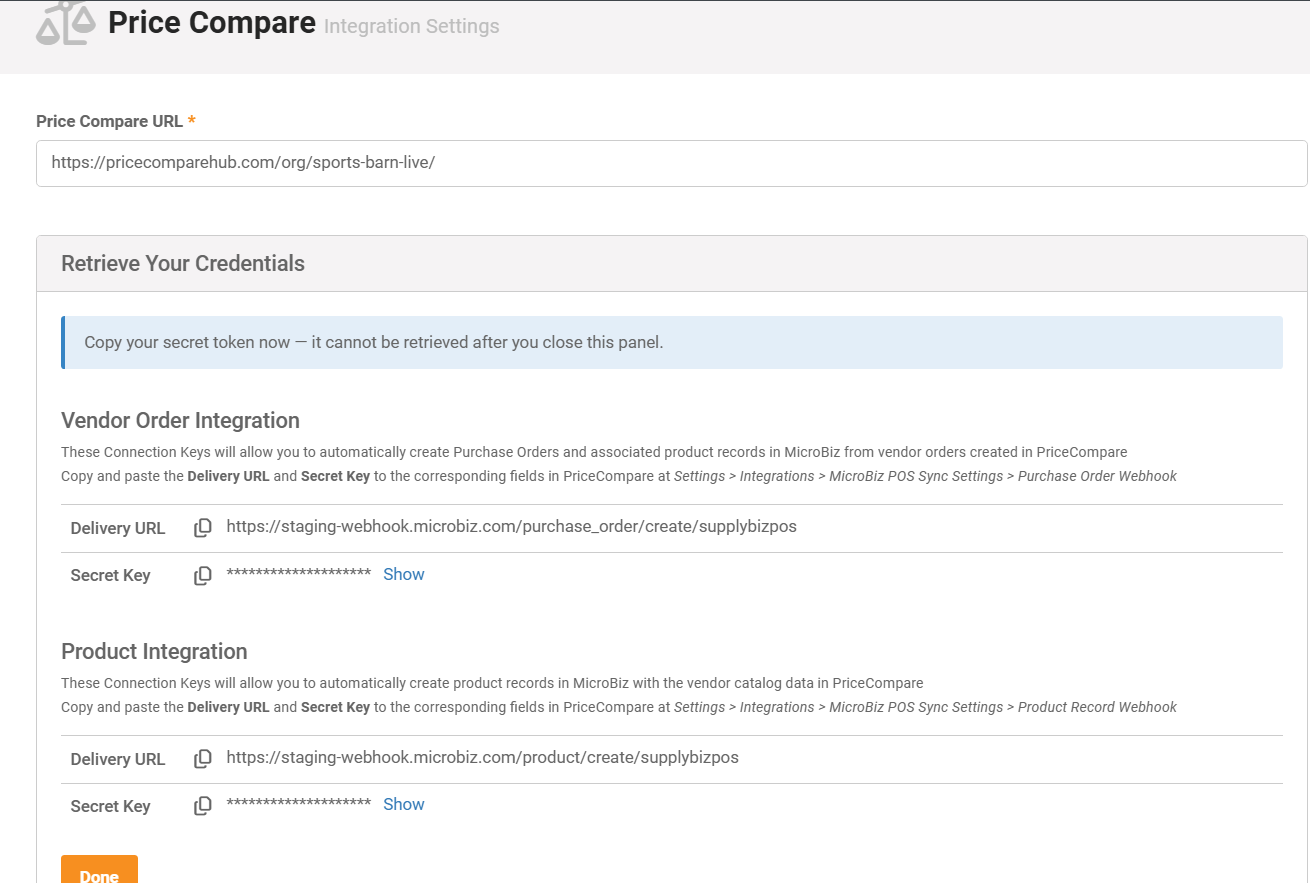
Task: Copy the Vendor Order Secret Key
Action: point(203,576)
